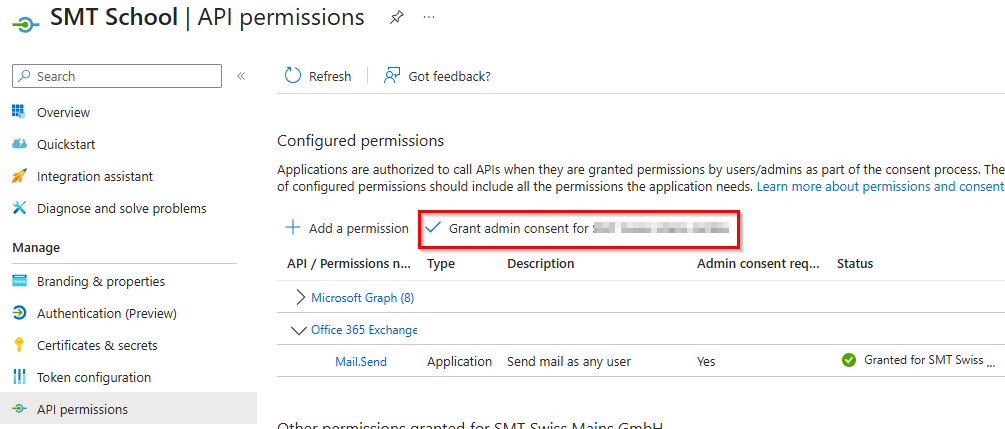Click Add a permission
1005x429 pixels.
pos(348,228)
